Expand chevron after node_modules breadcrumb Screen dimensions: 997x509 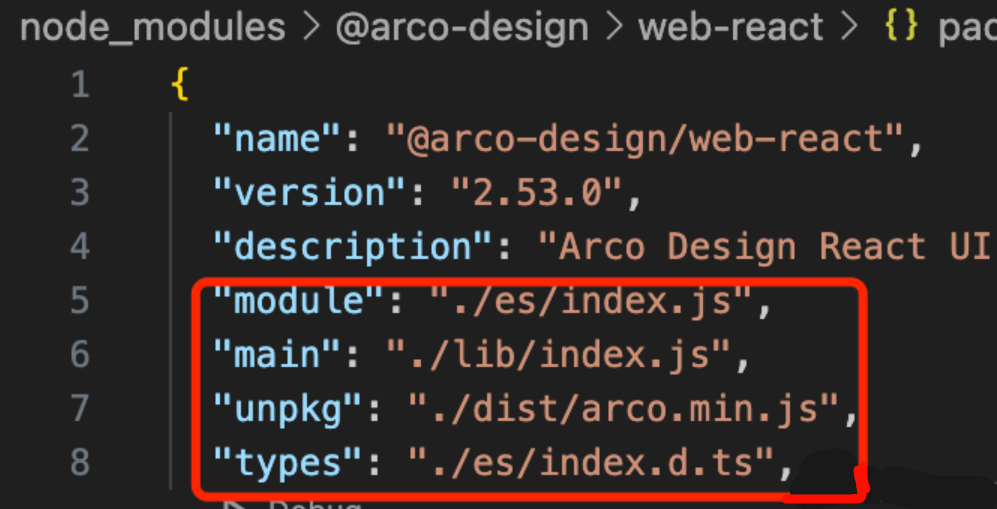(311, 27)
